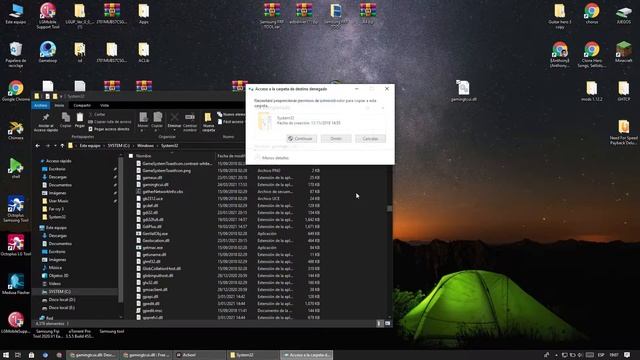Switch to the Vista ribbon tab
The width and height of the screenshot is (640, 360).
click(x=104, y=105)
